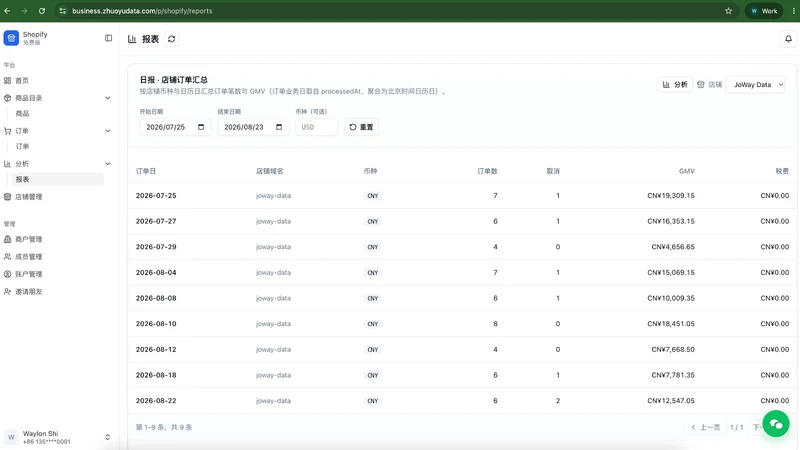Click the 2026-08-04 date cell

click(x=156, y=273)
